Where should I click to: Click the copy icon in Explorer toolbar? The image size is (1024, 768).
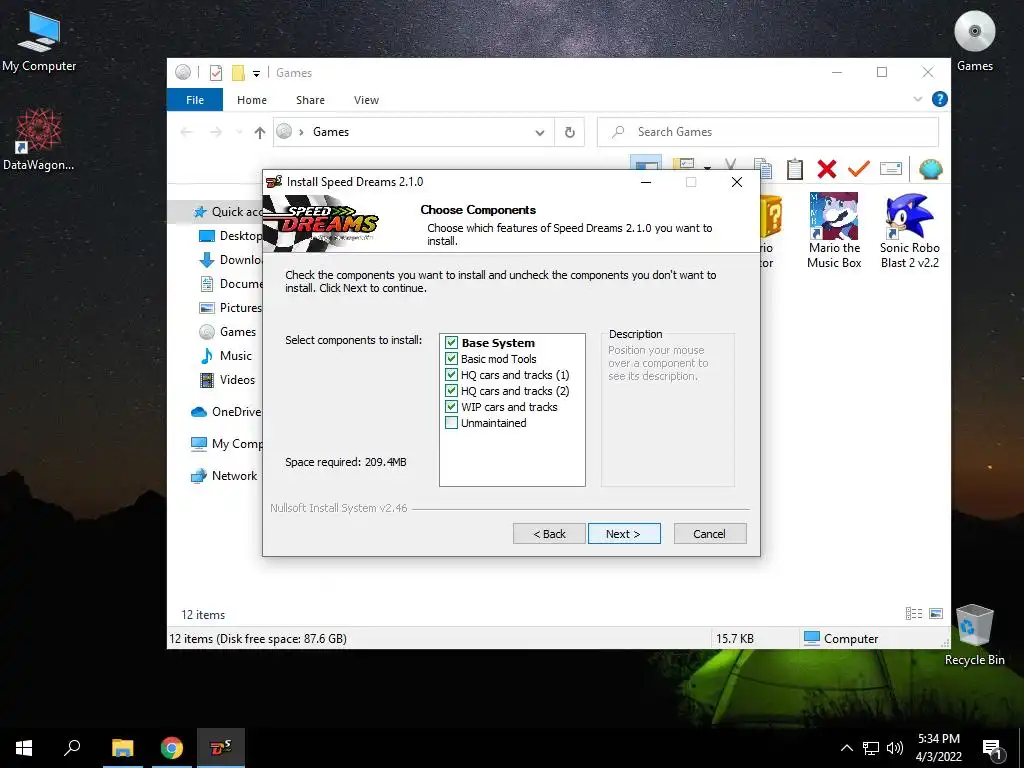click(x=762, y=169)
